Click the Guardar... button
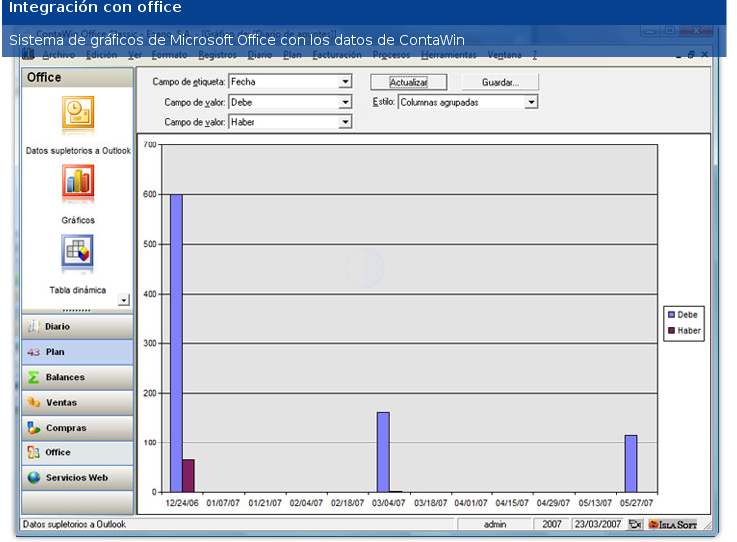 (500, 82)
